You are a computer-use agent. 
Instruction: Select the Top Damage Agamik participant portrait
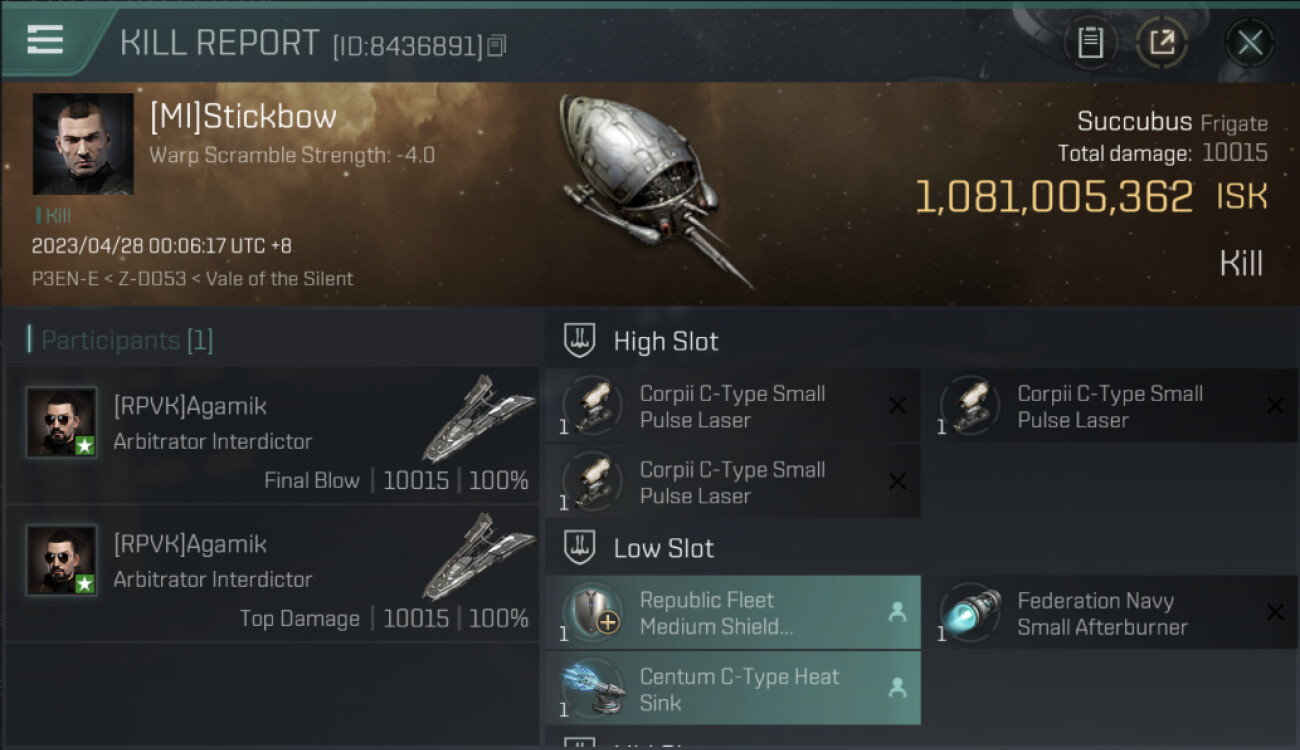click(x=61, y=560)
